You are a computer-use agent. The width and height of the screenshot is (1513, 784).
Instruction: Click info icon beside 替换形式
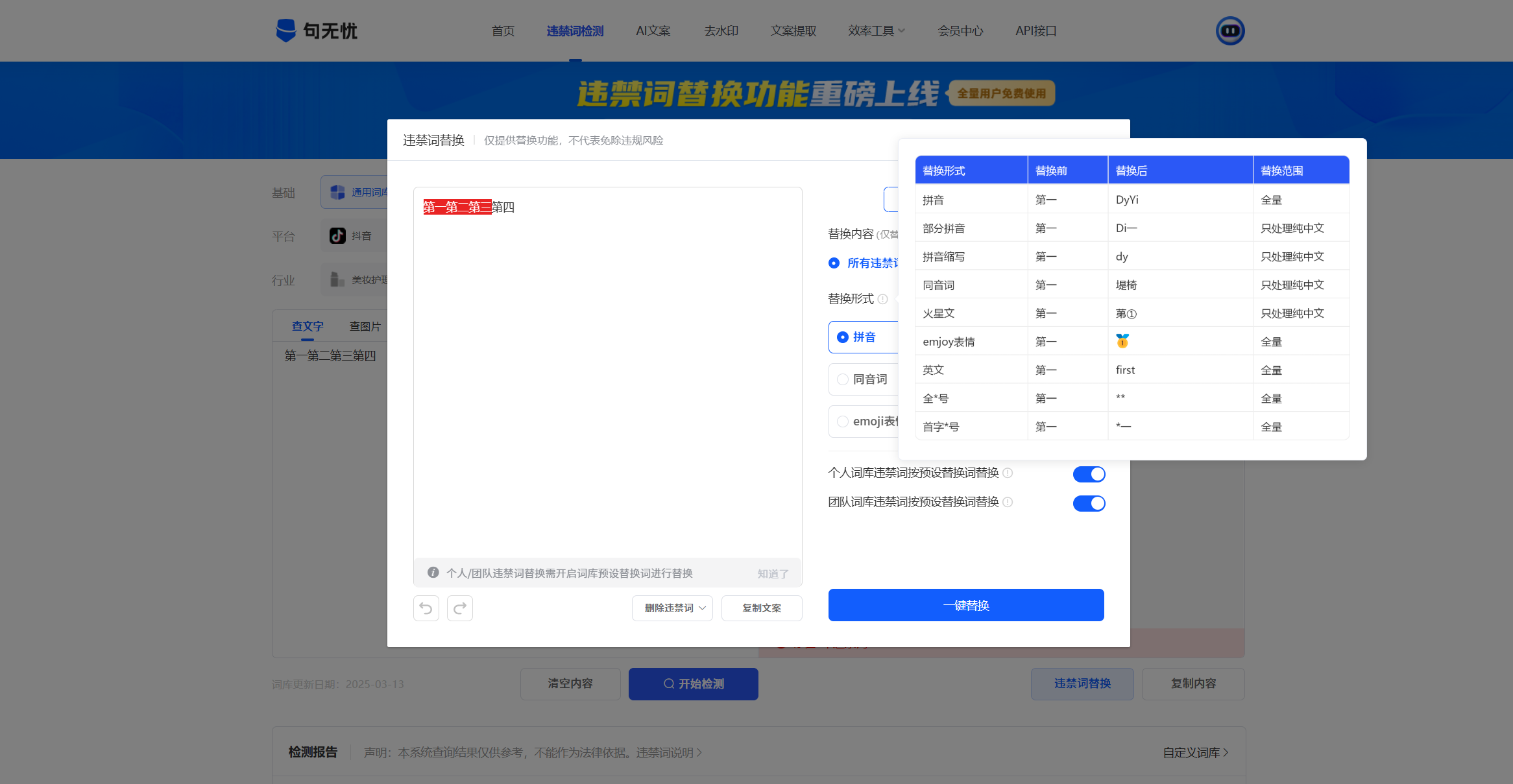coord(882,299)
